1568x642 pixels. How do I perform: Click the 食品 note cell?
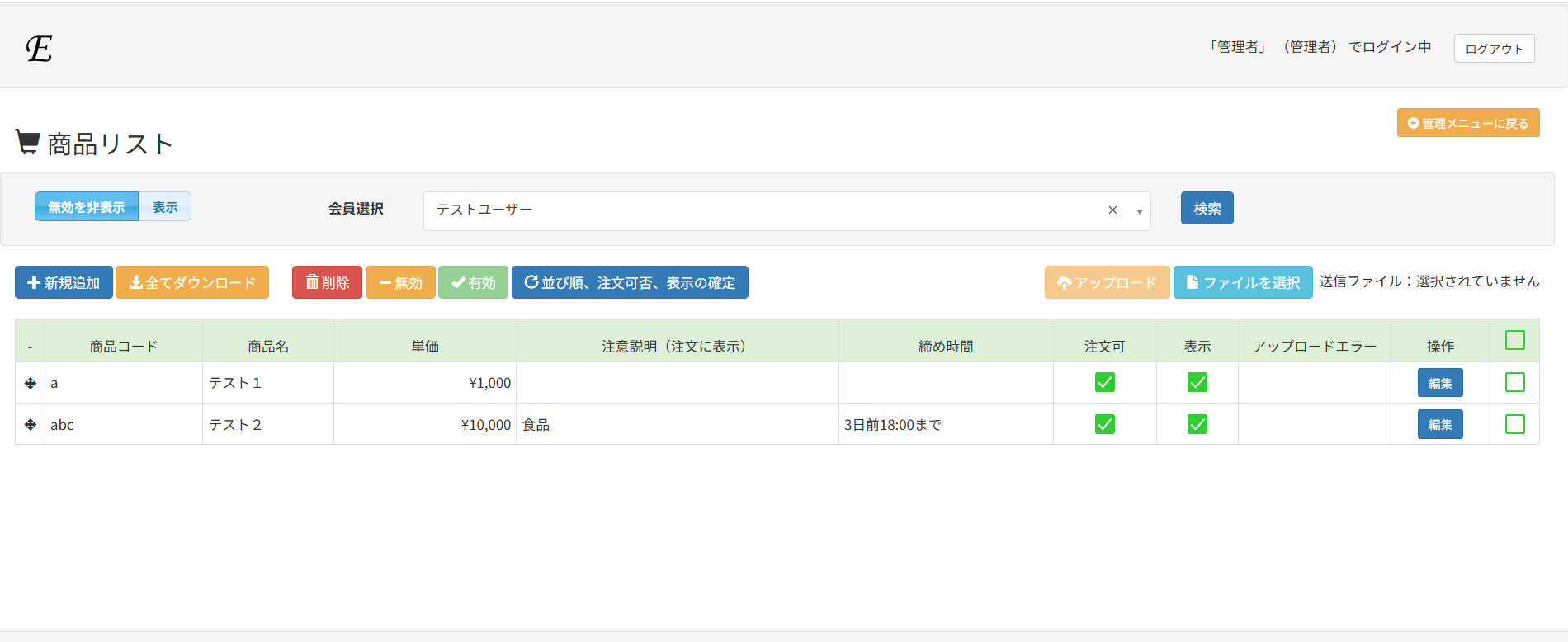click(x=678, y=424)
